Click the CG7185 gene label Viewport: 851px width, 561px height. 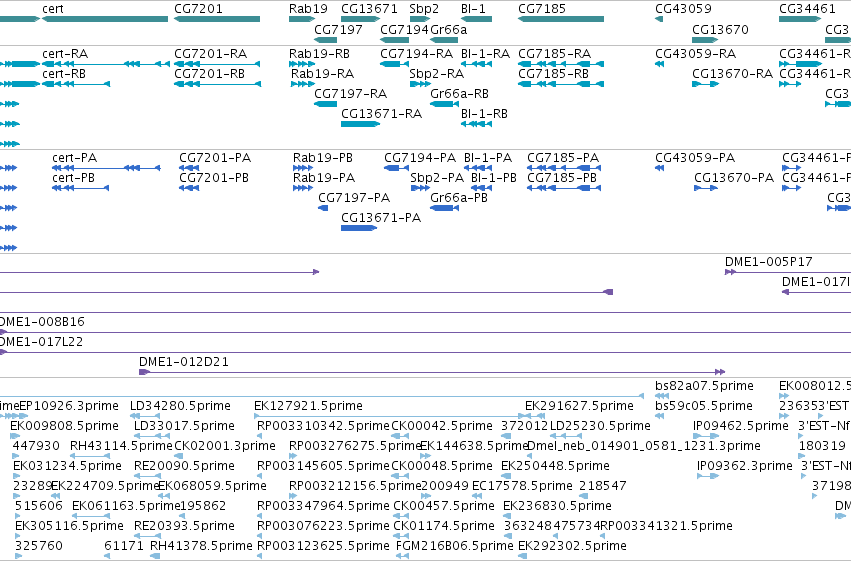[542, 9]
